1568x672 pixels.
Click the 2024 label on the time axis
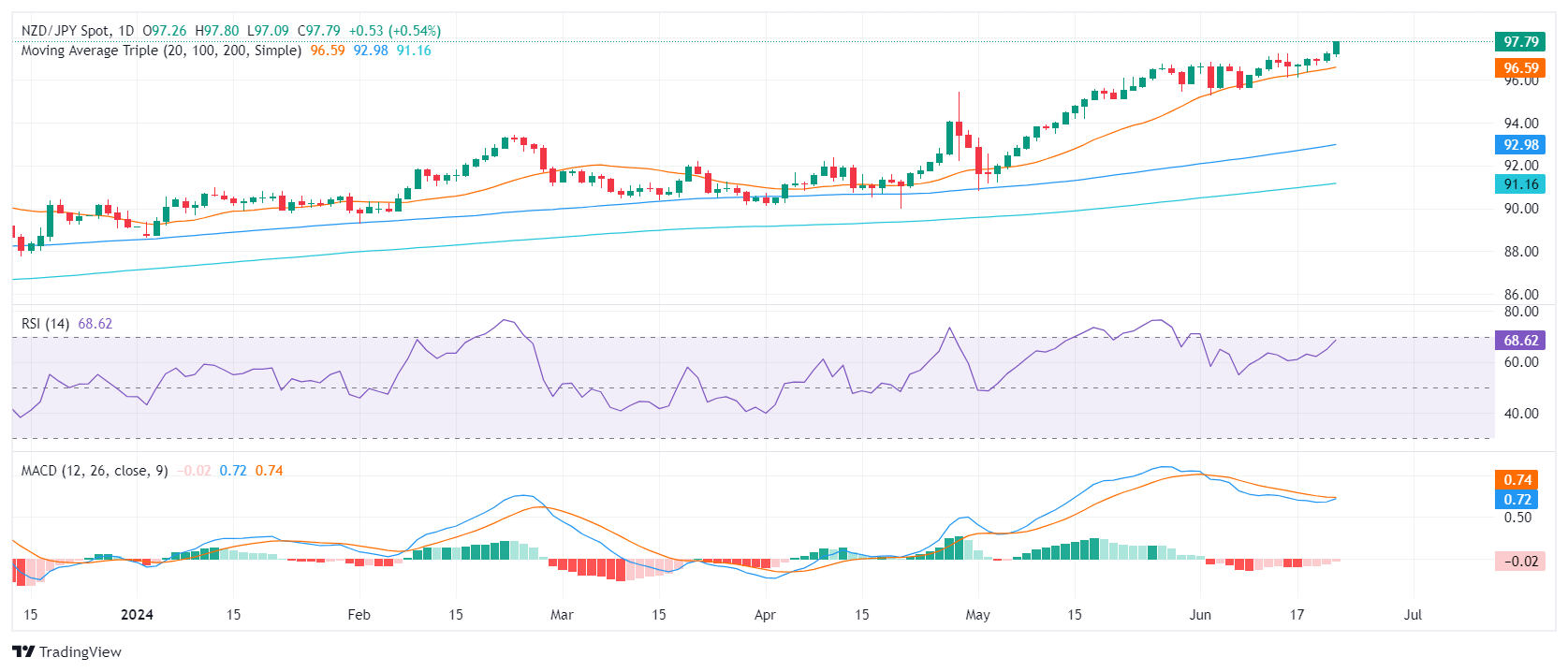click(138, 615)
